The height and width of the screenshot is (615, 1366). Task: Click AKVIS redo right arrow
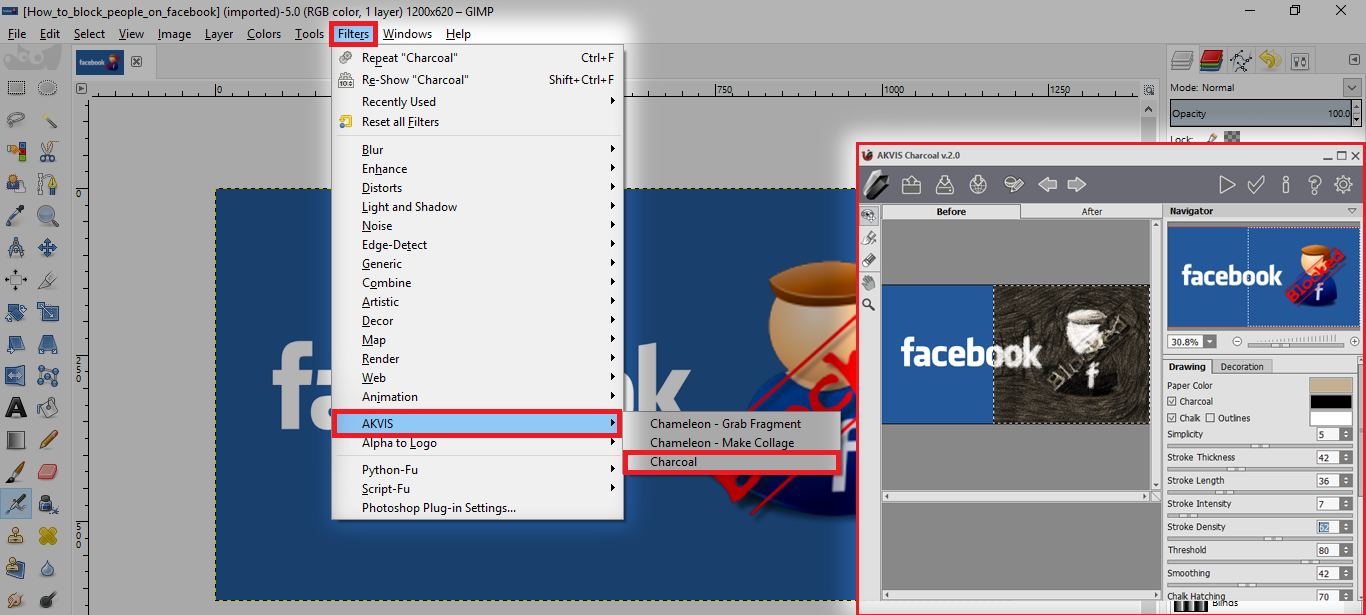1077,184
